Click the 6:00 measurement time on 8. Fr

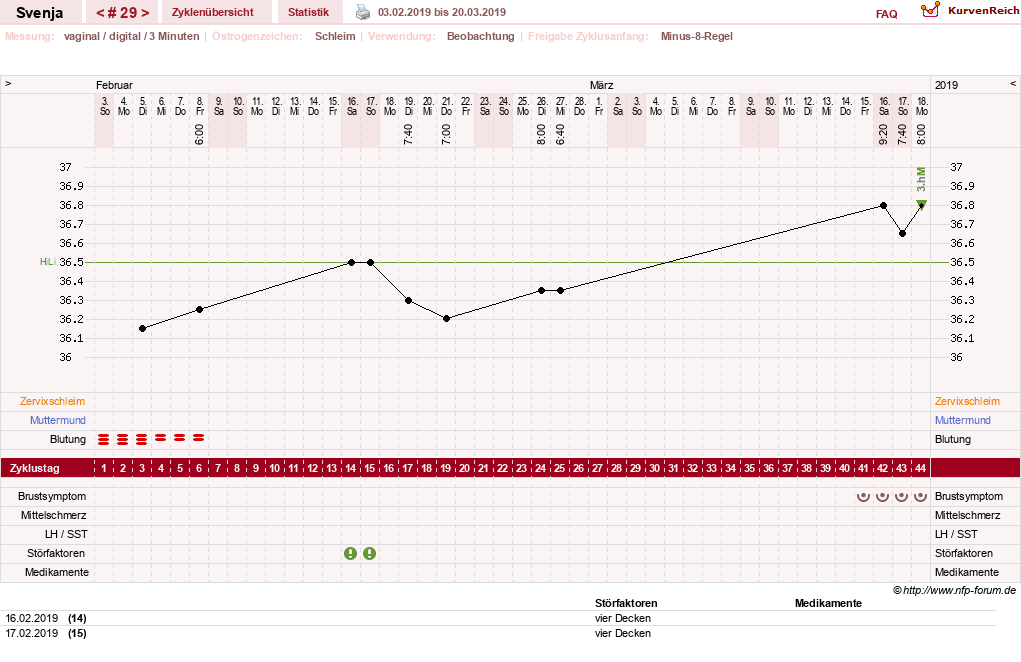coord(200,134)
